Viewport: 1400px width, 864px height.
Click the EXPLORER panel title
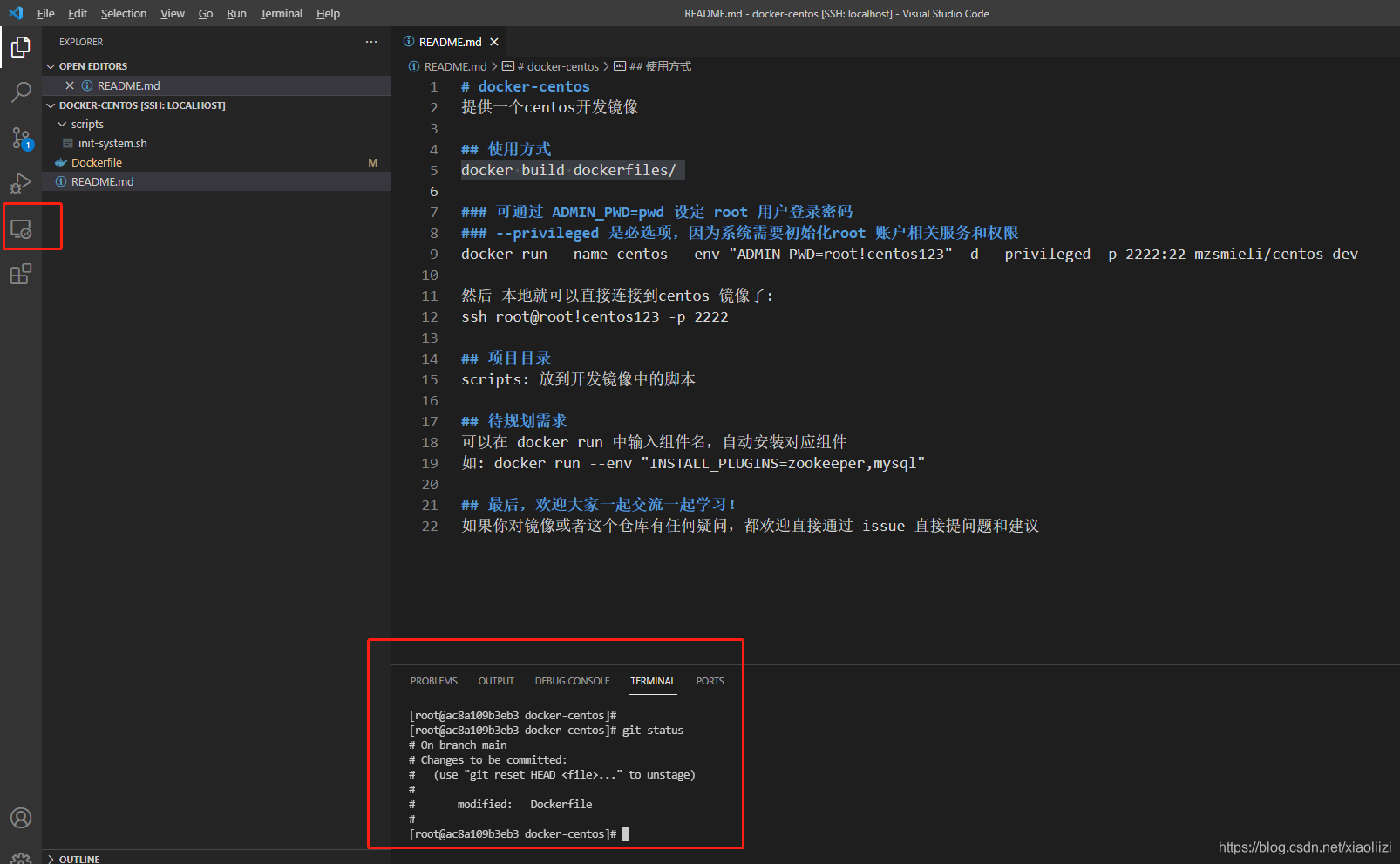81,42
